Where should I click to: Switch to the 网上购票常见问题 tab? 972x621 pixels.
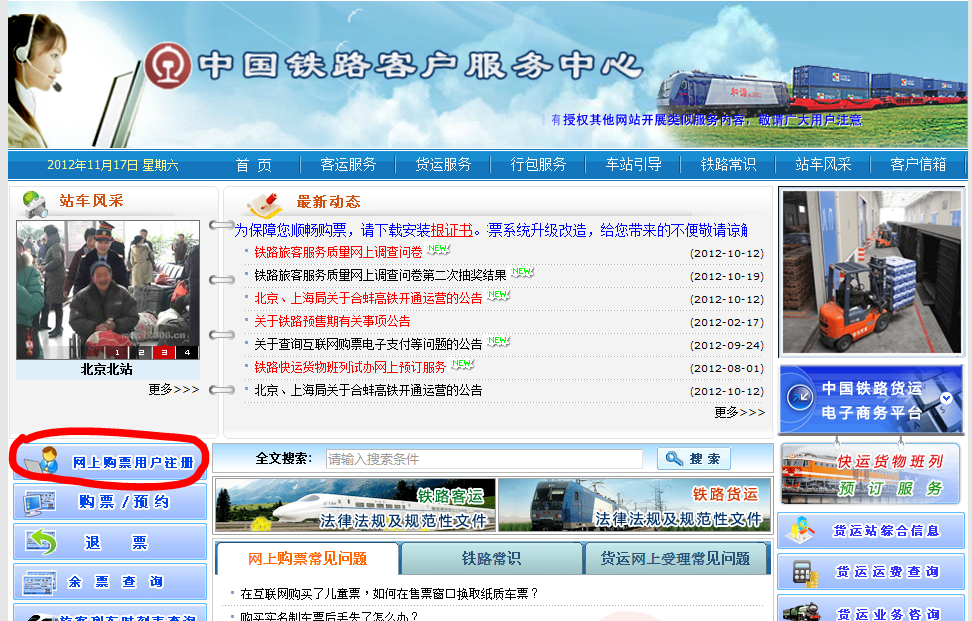pyautogui.click(x=307, y=558)
